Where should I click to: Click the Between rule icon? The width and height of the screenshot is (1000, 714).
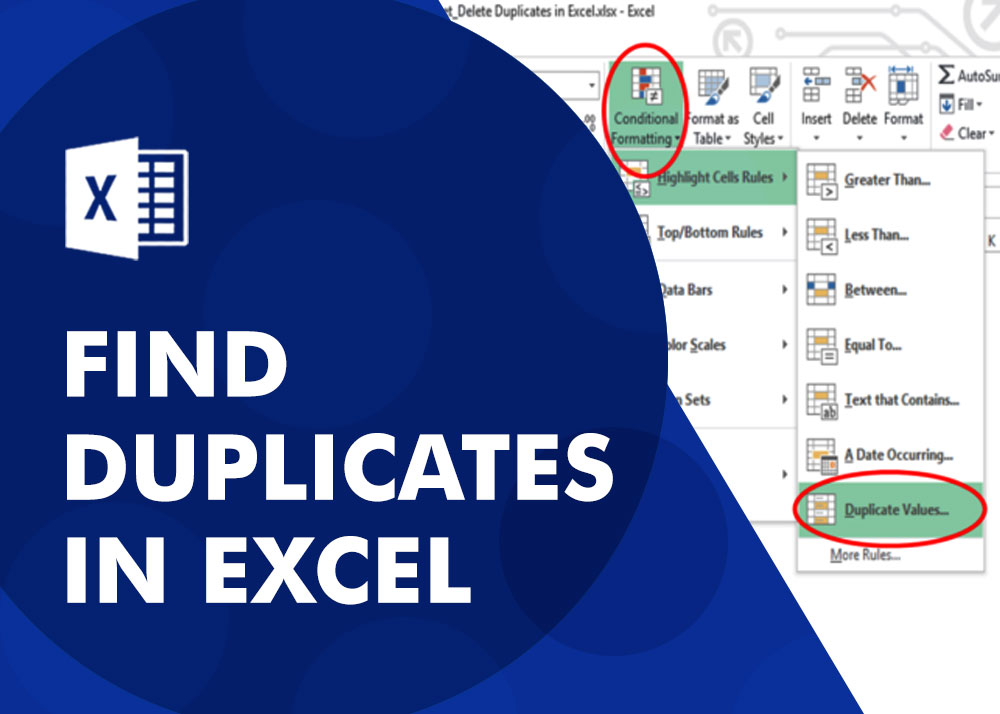point(821,290)
